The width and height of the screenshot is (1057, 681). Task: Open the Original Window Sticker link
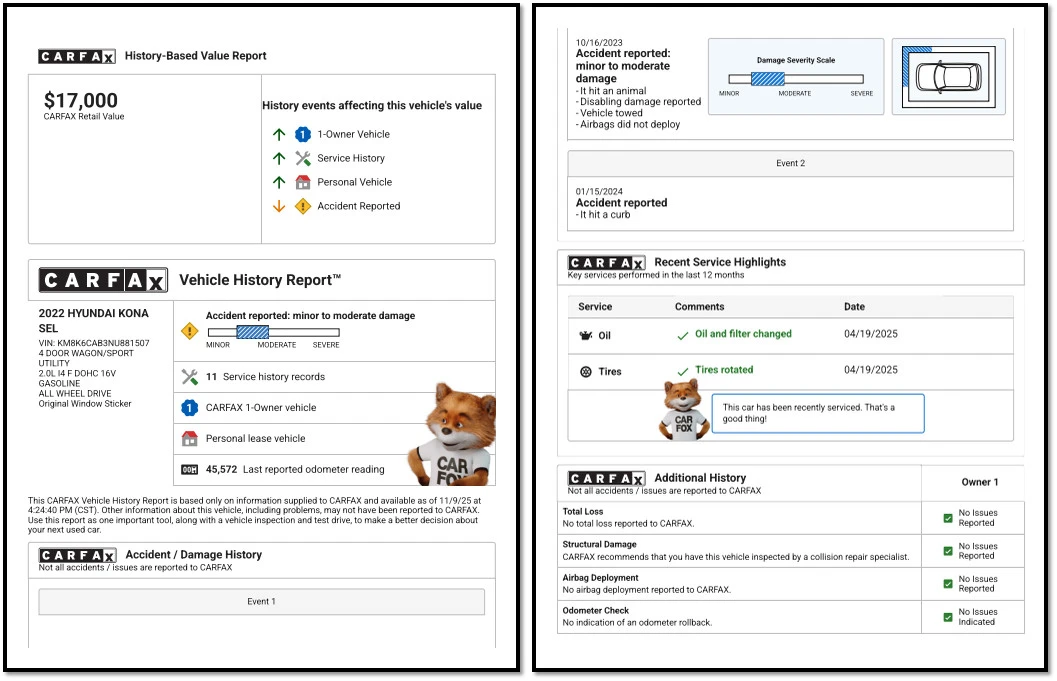click(x=85, y=404)
